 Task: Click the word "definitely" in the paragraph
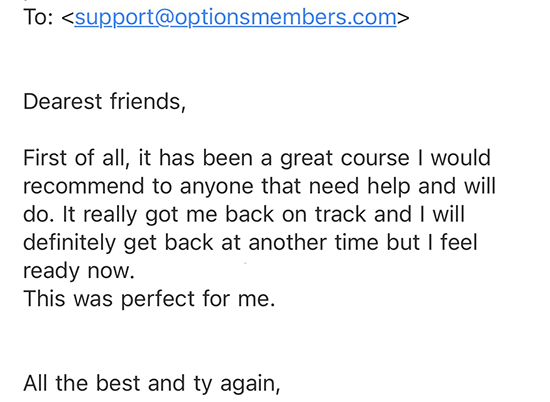69,243
